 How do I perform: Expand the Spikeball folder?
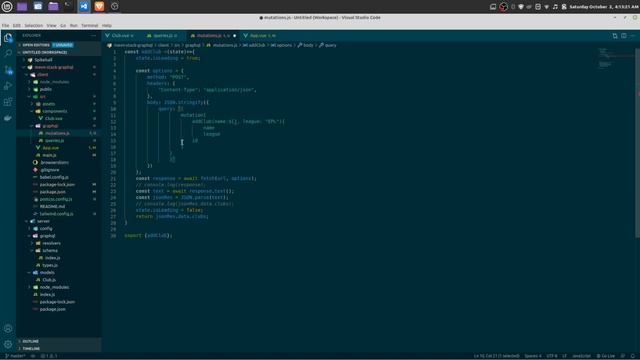59,60
